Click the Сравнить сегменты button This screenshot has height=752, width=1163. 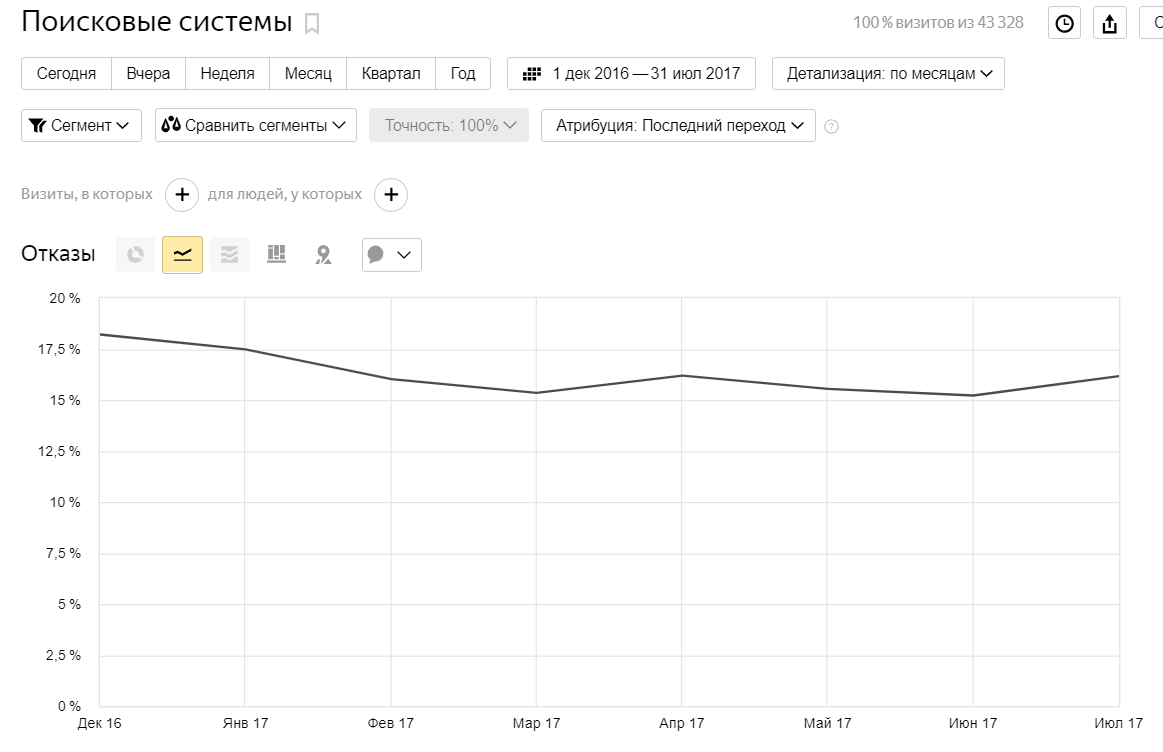pos(255,126)
